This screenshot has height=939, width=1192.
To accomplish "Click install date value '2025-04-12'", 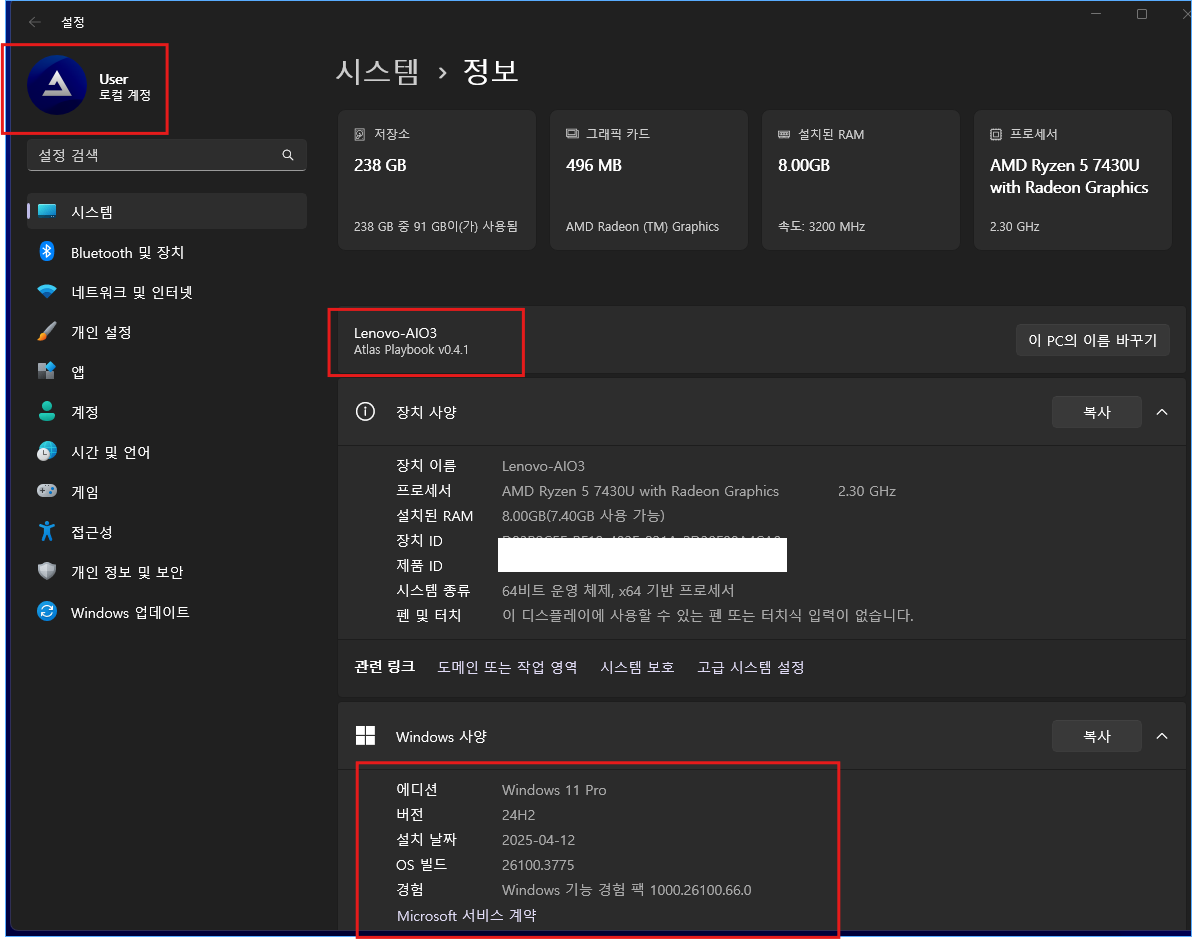I will (538, 840).
